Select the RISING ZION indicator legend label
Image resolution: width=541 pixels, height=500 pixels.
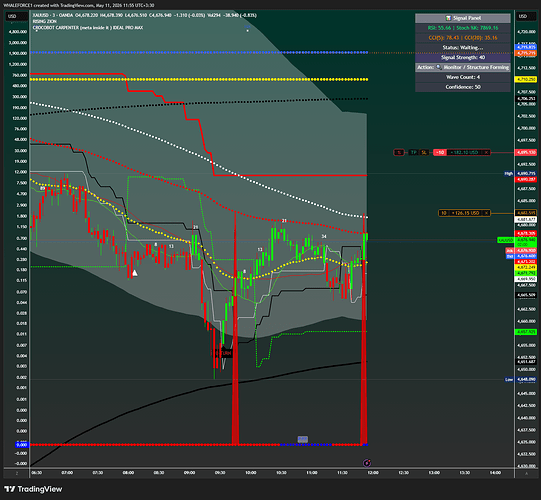point(45,21)
